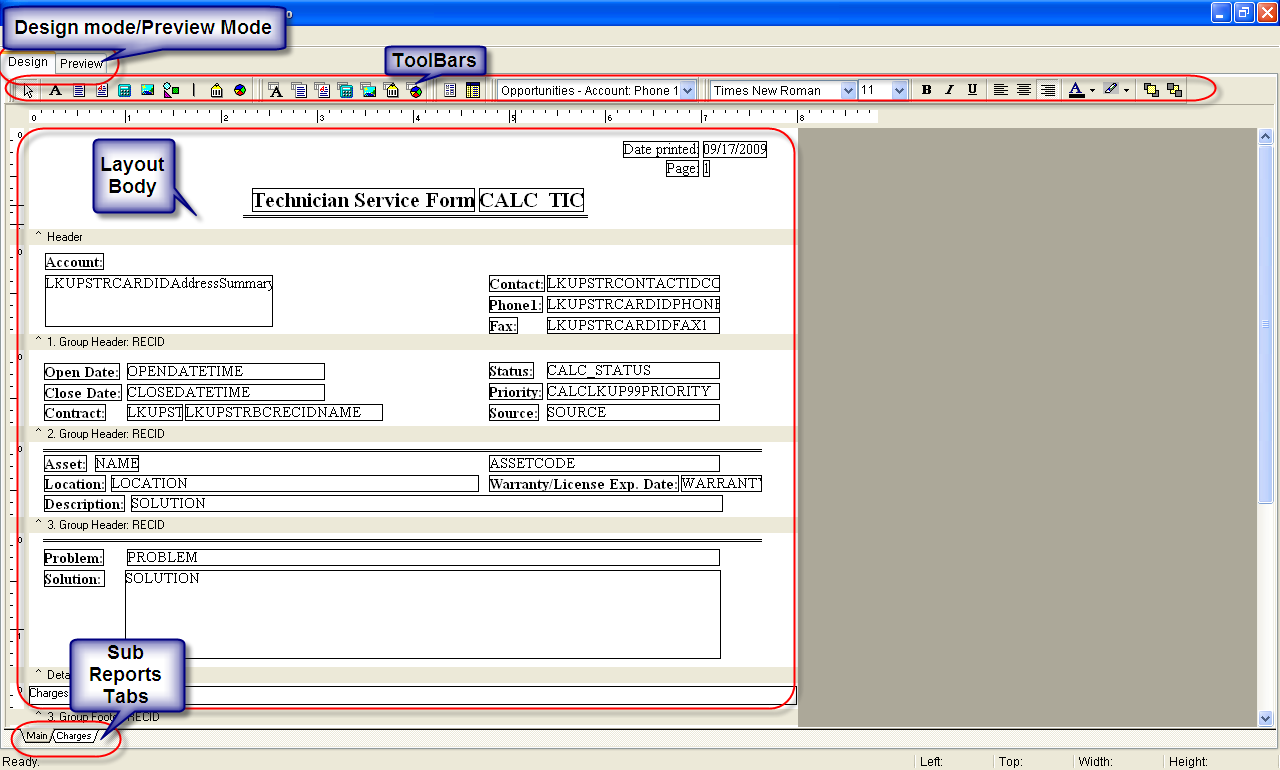Viewport: 1280px width, 770px height.
Task: Open the font color picker arrow
Action: tap(1092, 90)
